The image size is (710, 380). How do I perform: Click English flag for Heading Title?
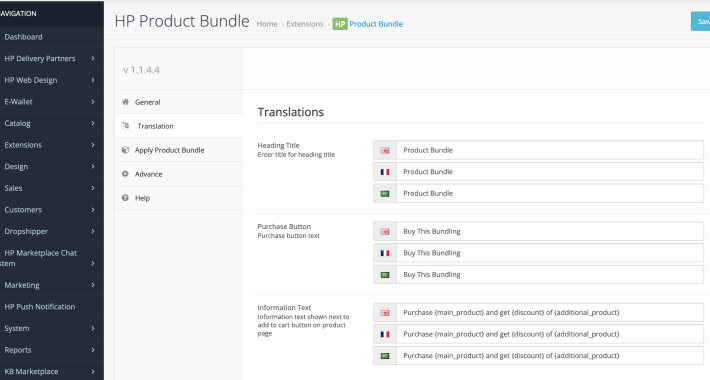385,150
